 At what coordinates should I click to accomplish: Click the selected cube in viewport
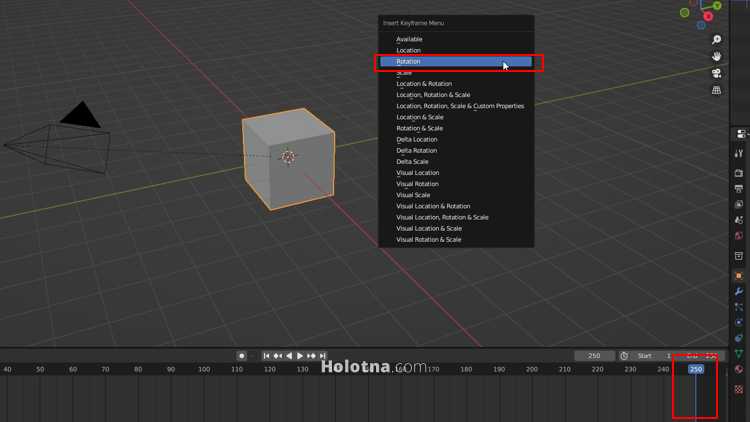tap(288, 159)
